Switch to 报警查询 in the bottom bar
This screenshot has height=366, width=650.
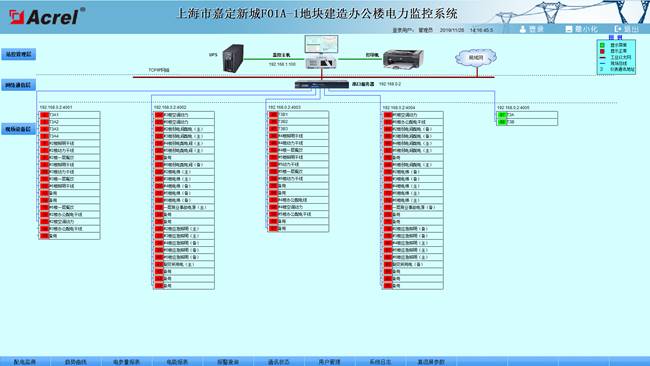point(228,362)
